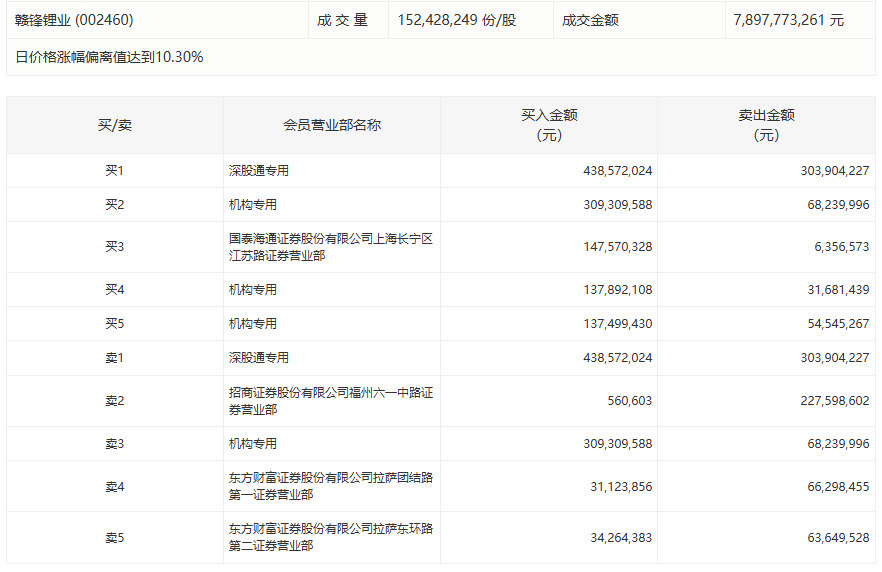The height and width of the screenshot is (572, 882).
Task: Click 东方财富证券拉萨团结路第一证券营业部 name
Action: [x=331, y=487]
